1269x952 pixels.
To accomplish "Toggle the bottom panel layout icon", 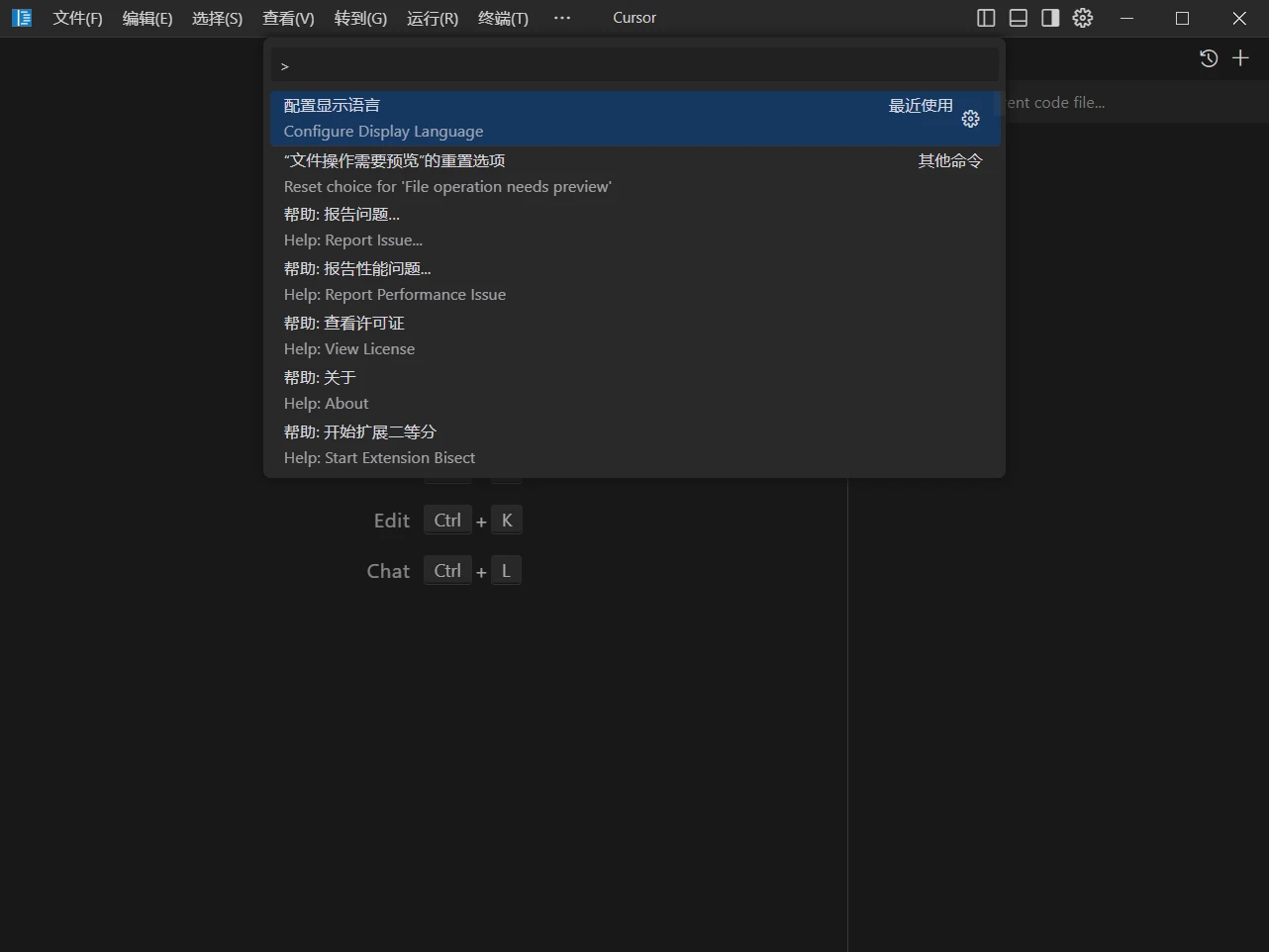I will [x=1018, y=18].
